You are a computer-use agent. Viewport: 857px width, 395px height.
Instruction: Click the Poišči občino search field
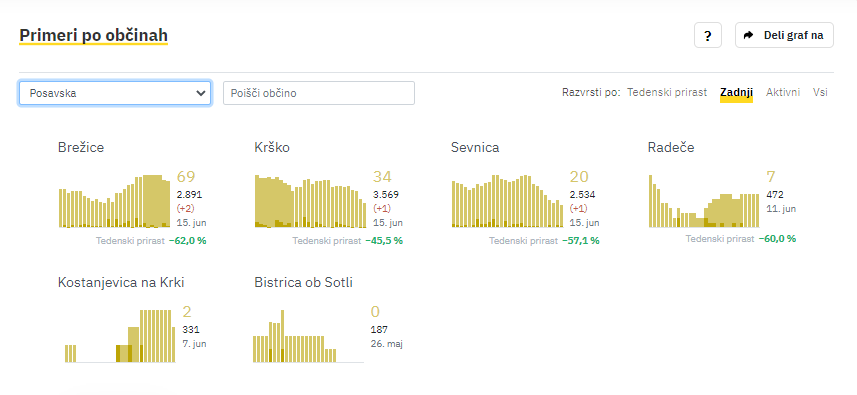[x=319, y=93]
